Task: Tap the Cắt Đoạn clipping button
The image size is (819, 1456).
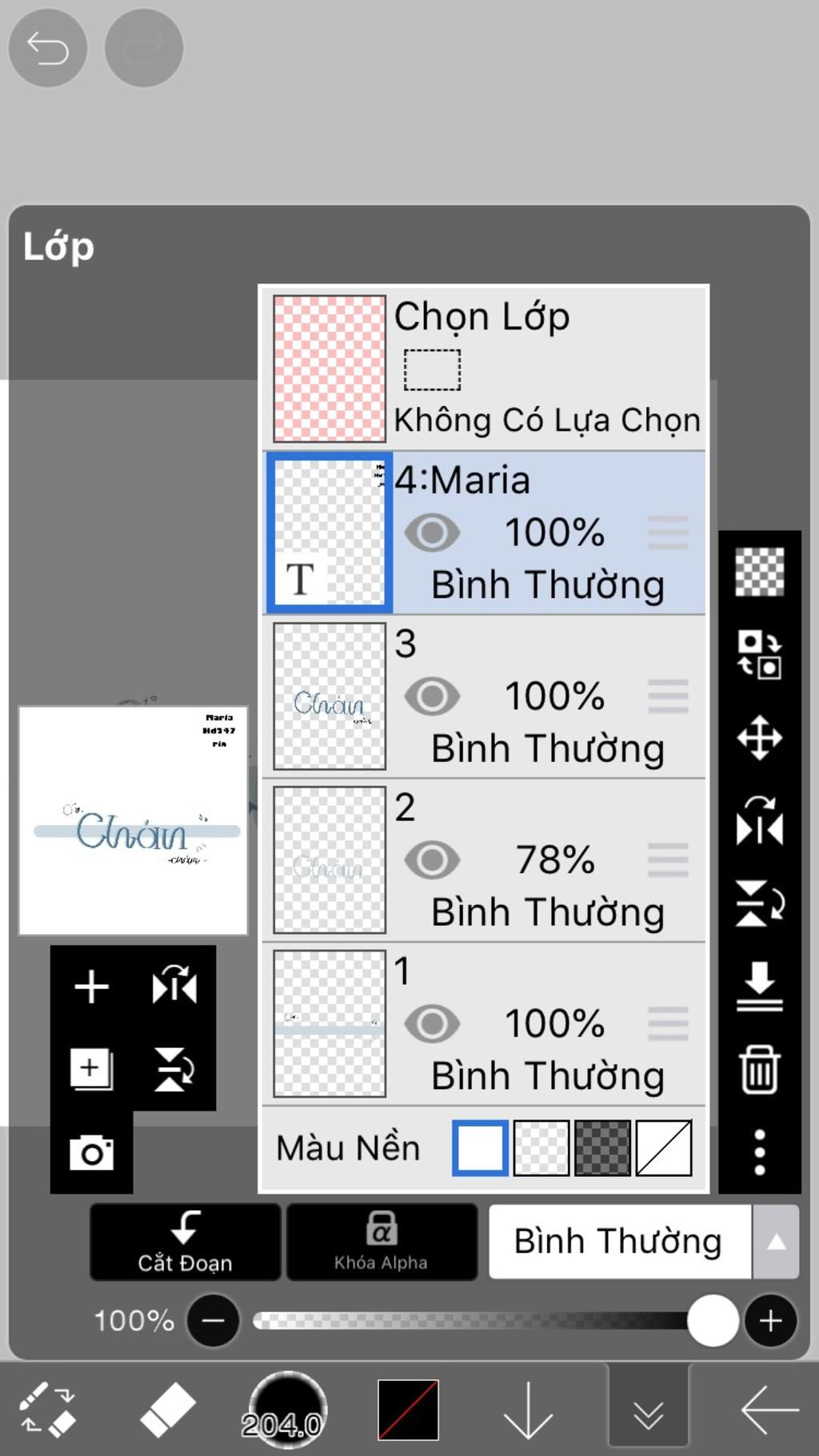Action: pos(185,1242)
